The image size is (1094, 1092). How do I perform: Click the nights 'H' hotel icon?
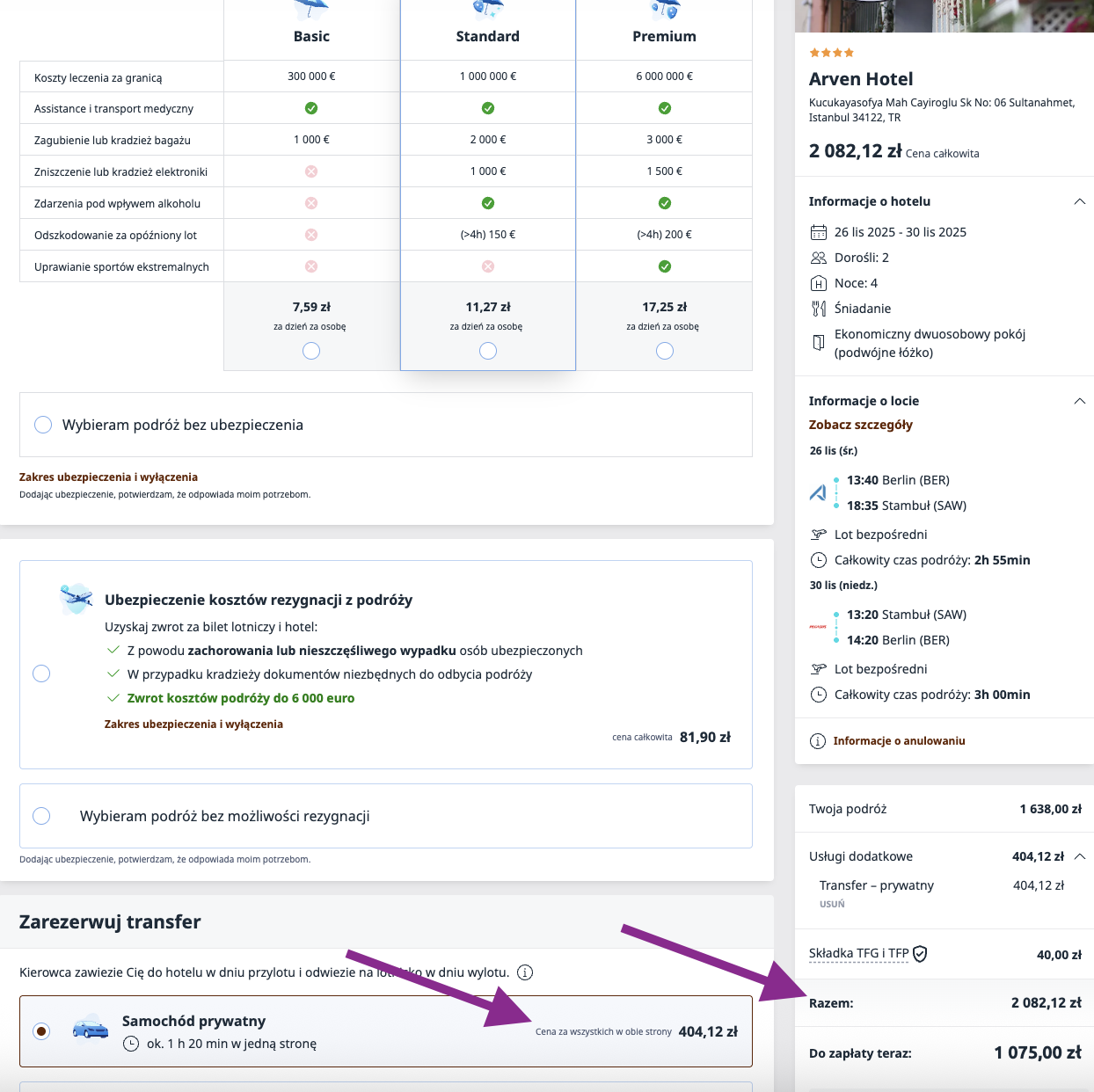[818, 283]
